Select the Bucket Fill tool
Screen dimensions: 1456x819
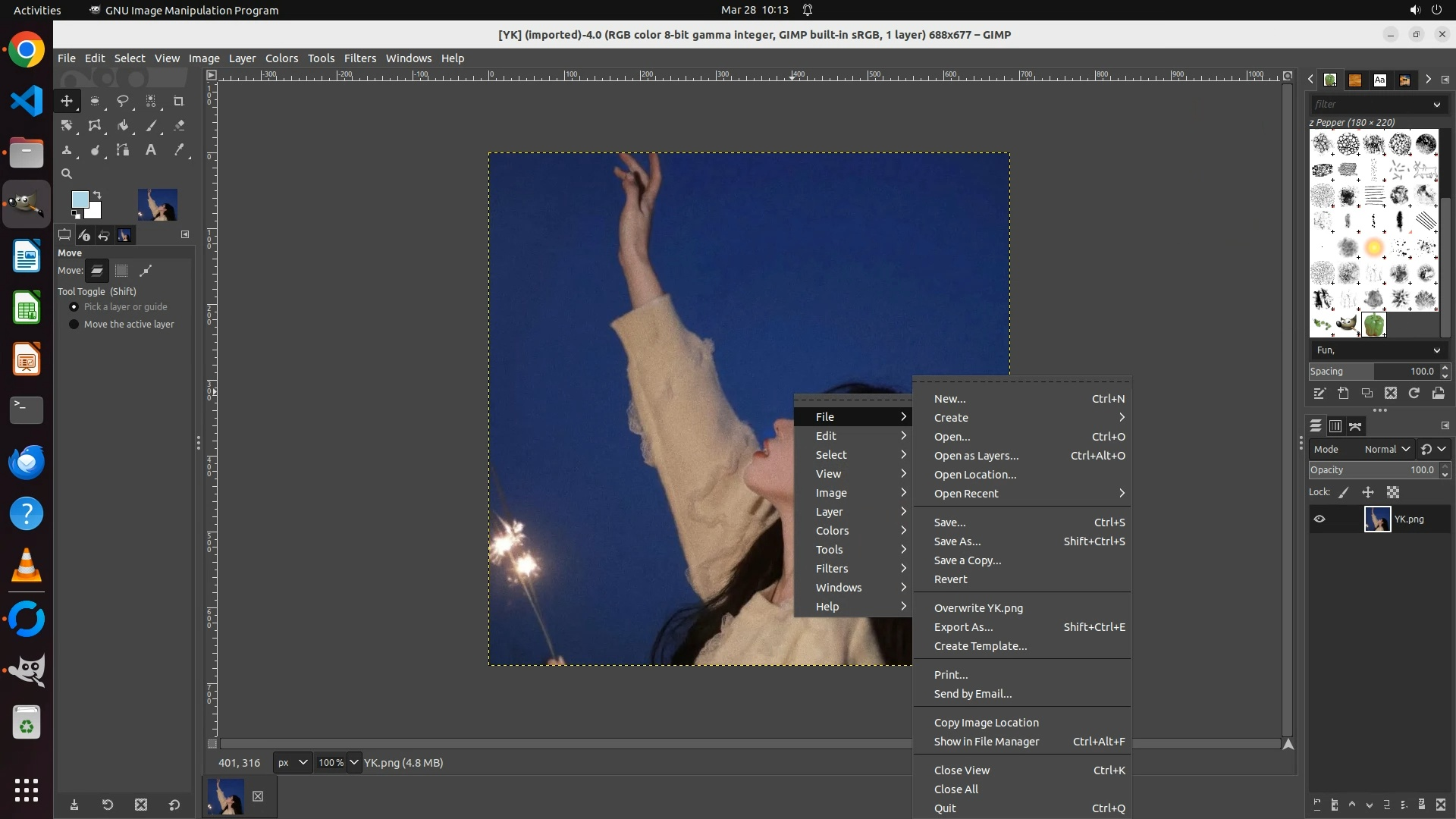(x=123, y=126)
